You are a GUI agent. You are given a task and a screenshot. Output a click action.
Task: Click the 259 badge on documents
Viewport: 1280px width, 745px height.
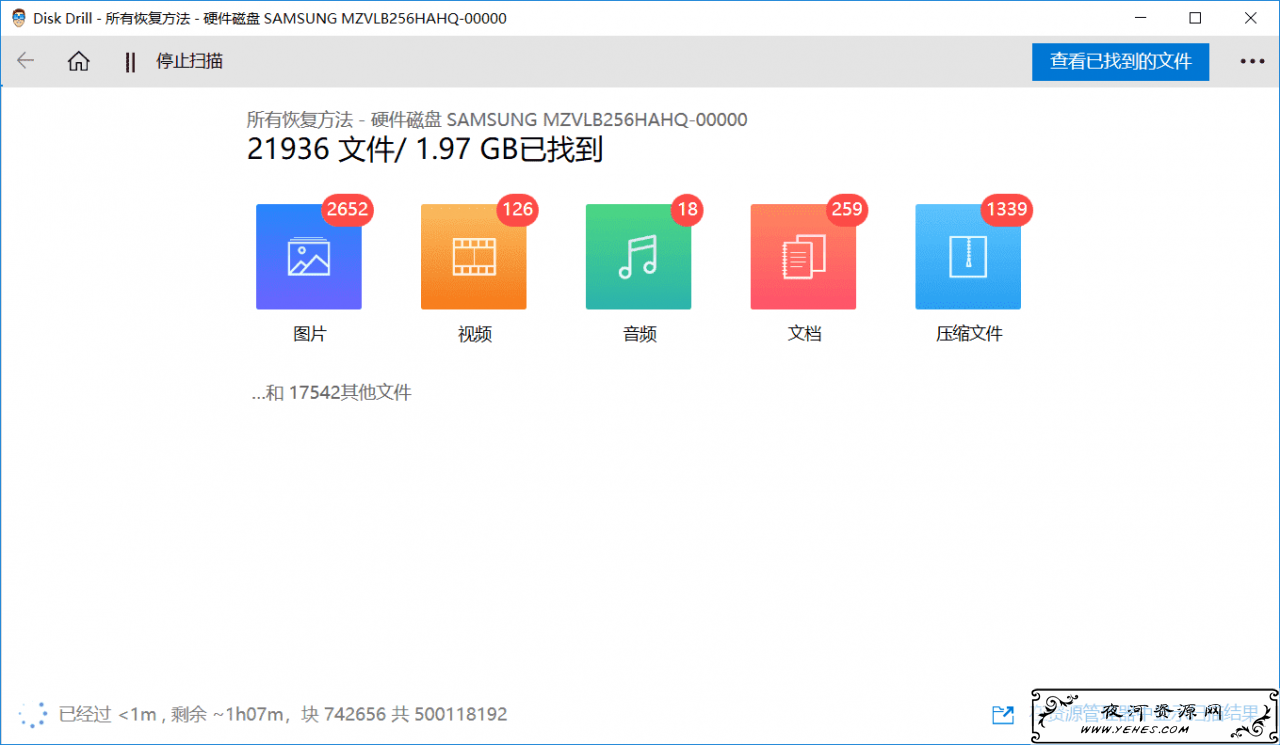point(847,210)
